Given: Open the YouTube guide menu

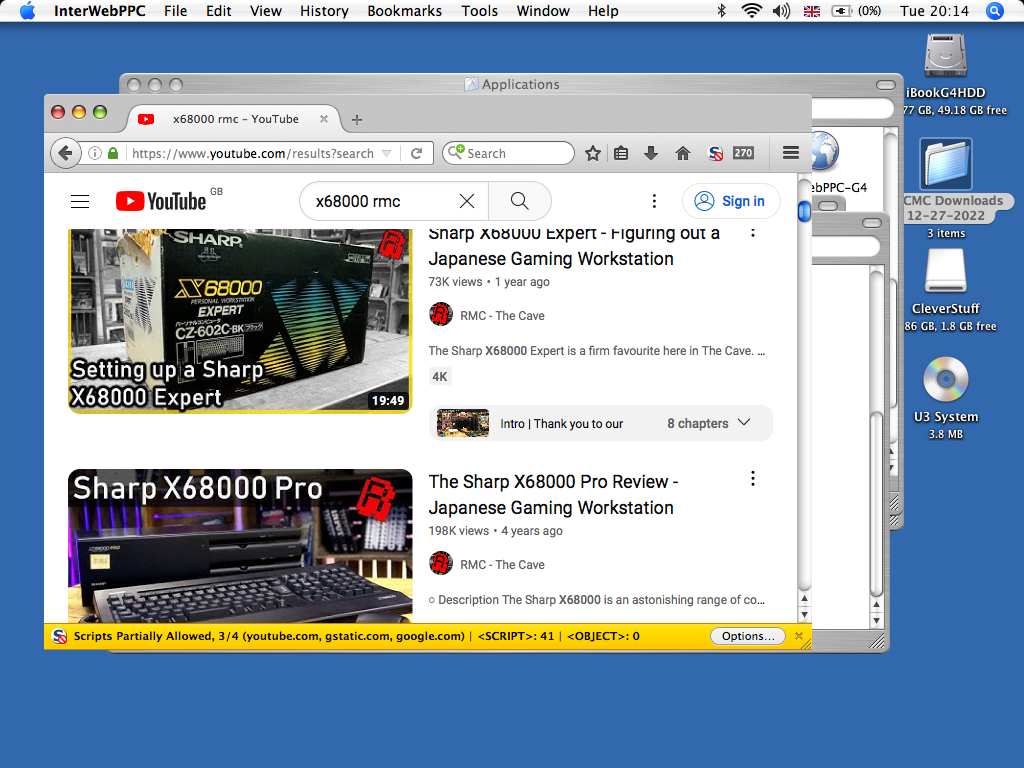Looking at the screenshot, I should 80,201.
